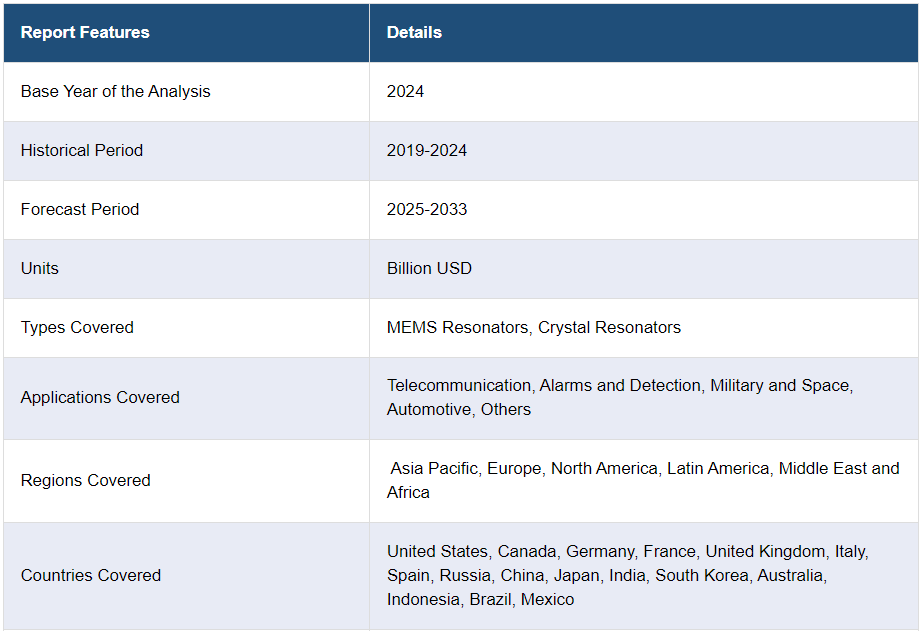Select the "Types Covered" label cell
The image size is (923, 631).
click(x=77, y=328)
